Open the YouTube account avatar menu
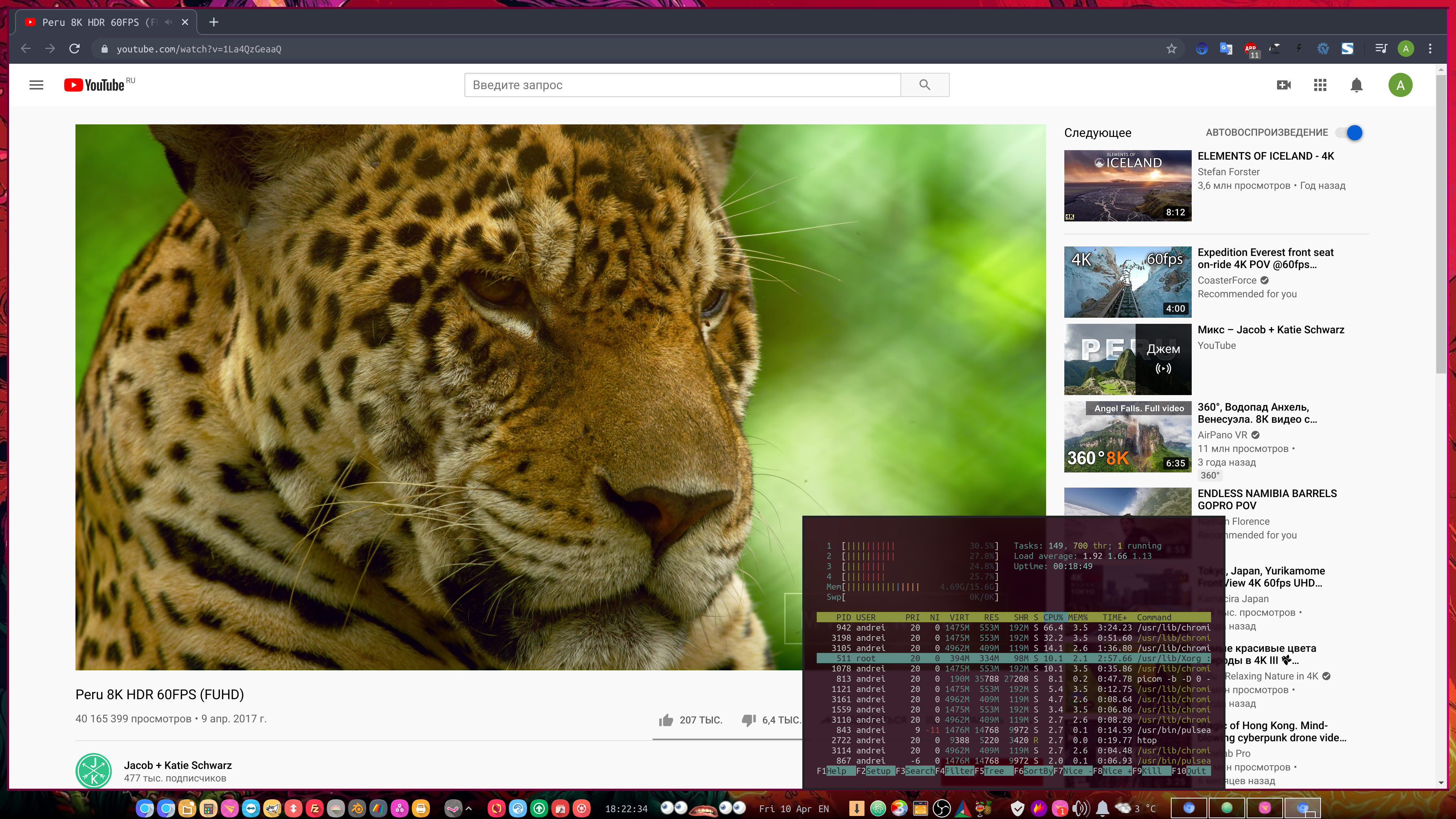This screenshot has width=1456, height=819. click(1400, 85)
